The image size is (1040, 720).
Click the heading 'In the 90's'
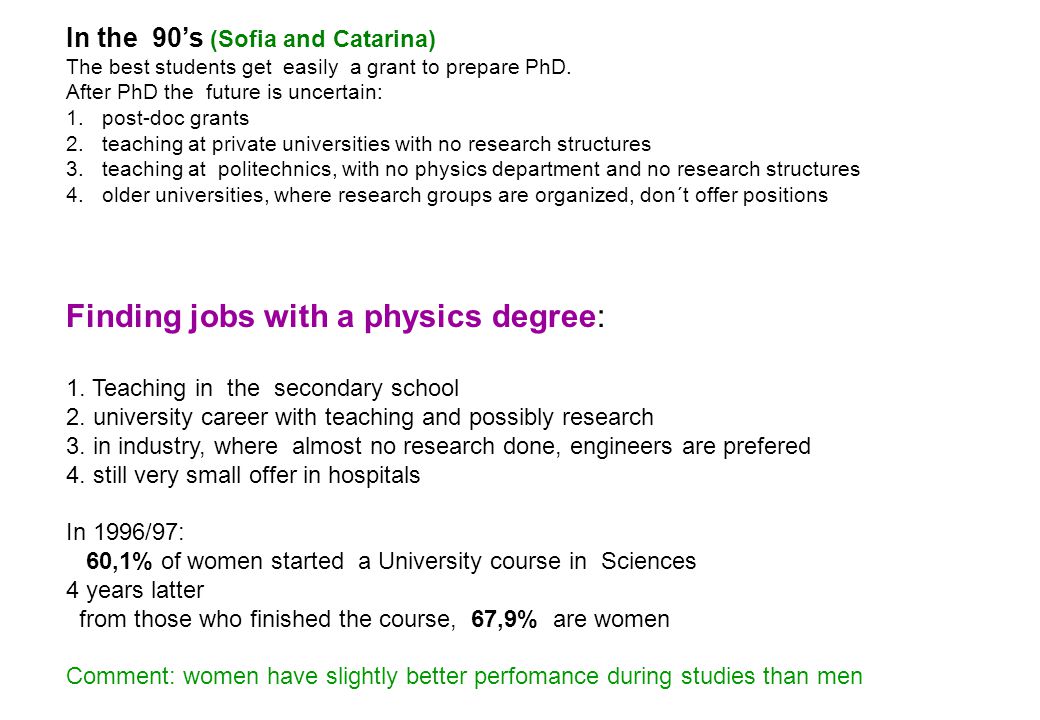[x=135, y=38]
